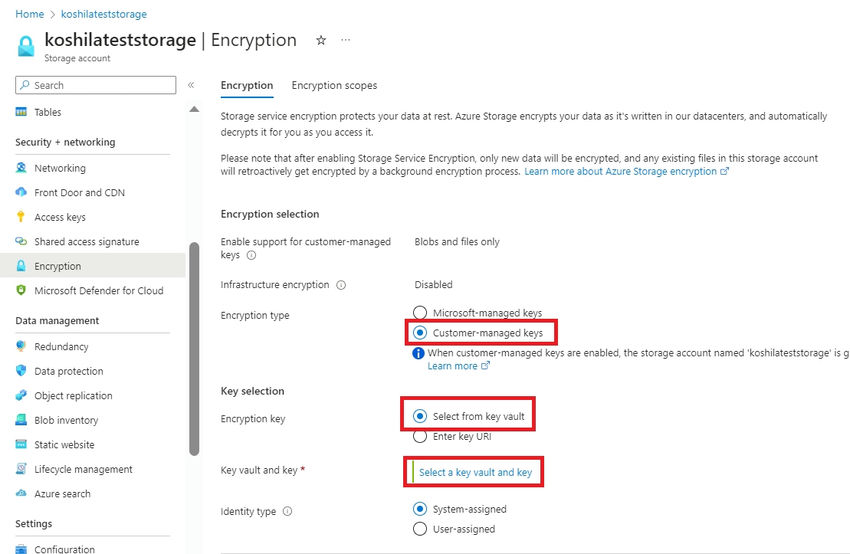Screen dimensions: 850x554
Task: Click the Microsoft Defender for Cloud shield icon
Action: [x=21, y=290]
